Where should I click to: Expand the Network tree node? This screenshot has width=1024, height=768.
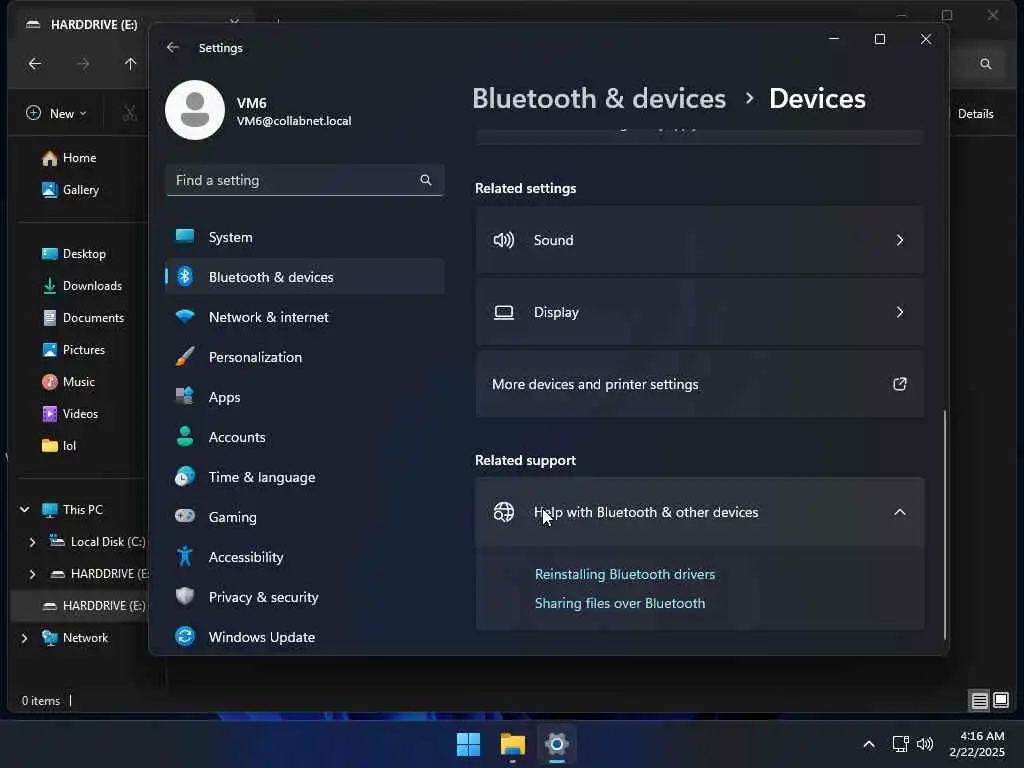25,637
